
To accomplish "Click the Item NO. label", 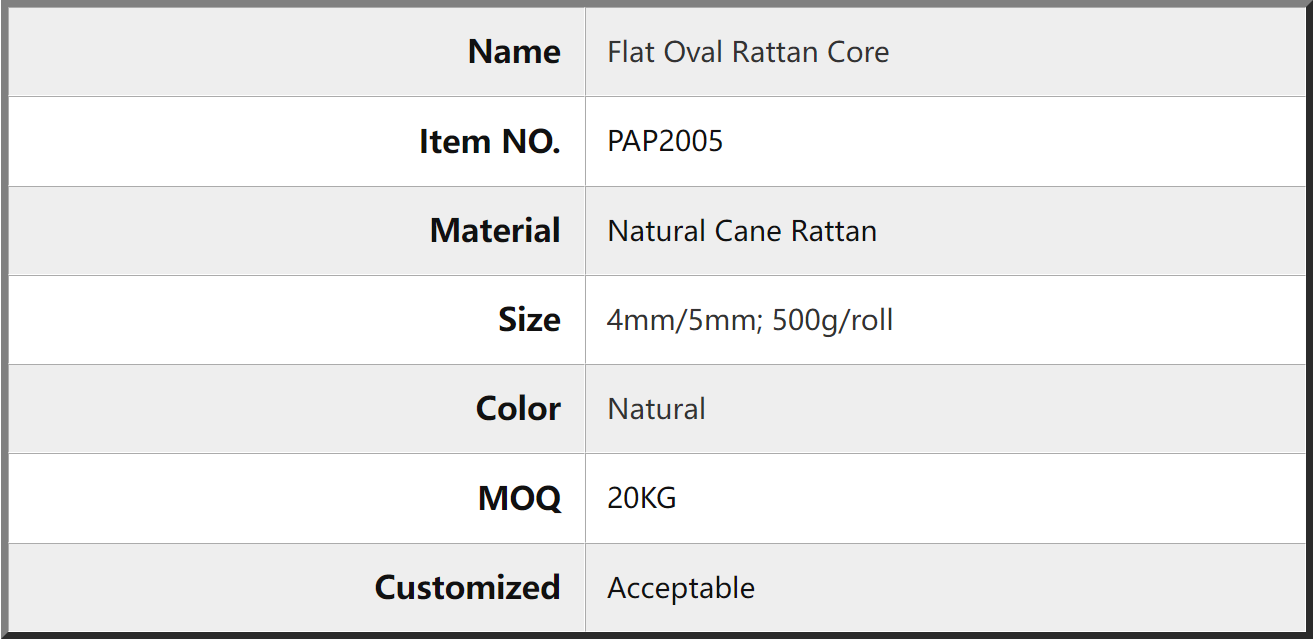I will click(x=489, y=142).
